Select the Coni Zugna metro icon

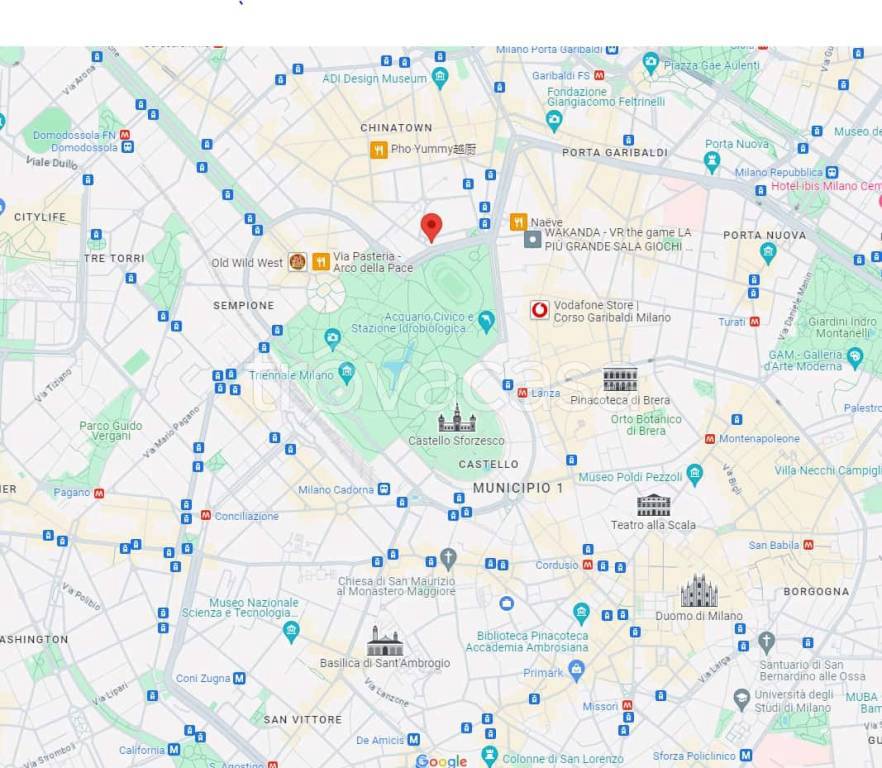pos(239,678)
